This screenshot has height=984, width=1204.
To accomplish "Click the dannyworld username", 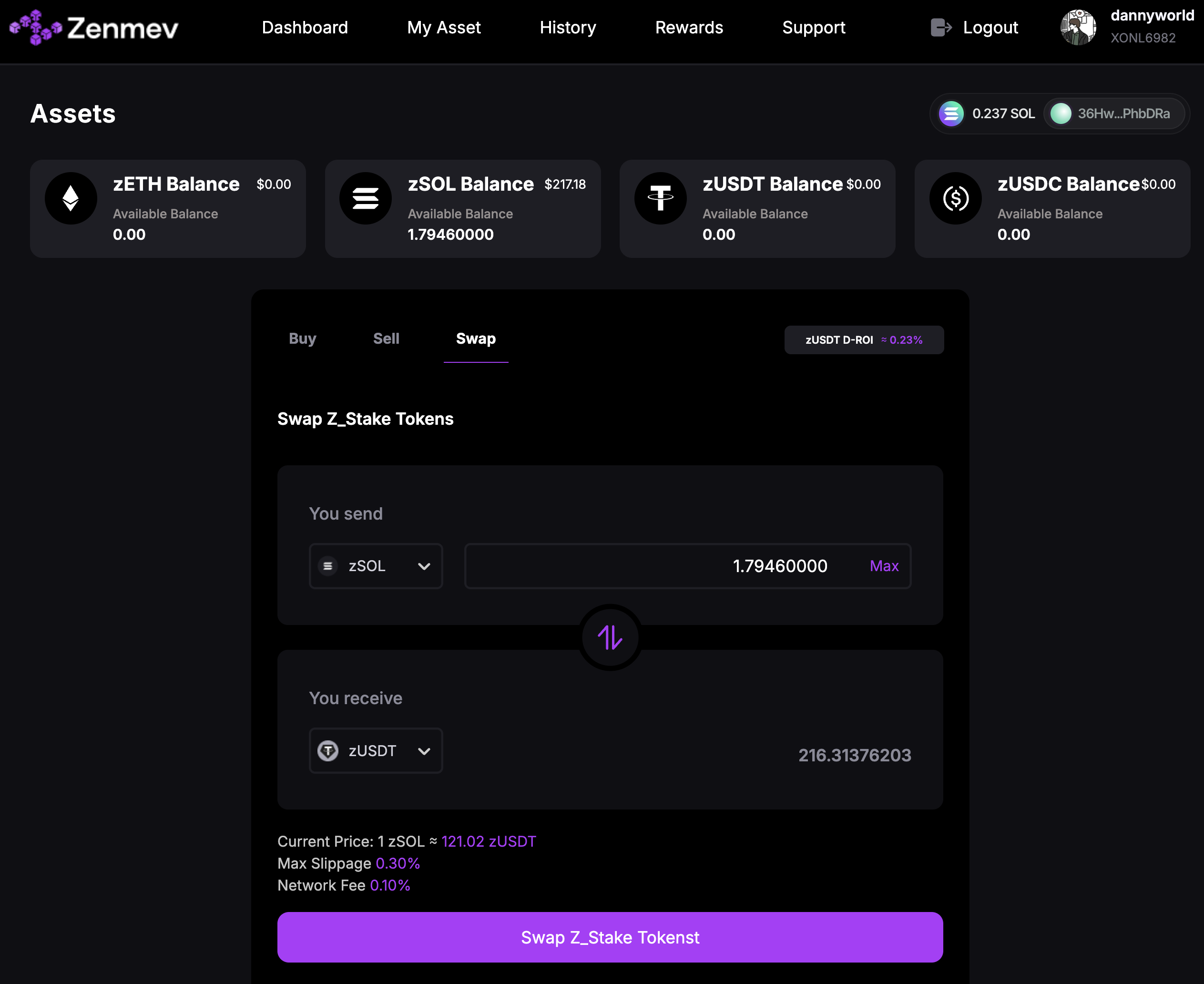I will pos(1153,15).
